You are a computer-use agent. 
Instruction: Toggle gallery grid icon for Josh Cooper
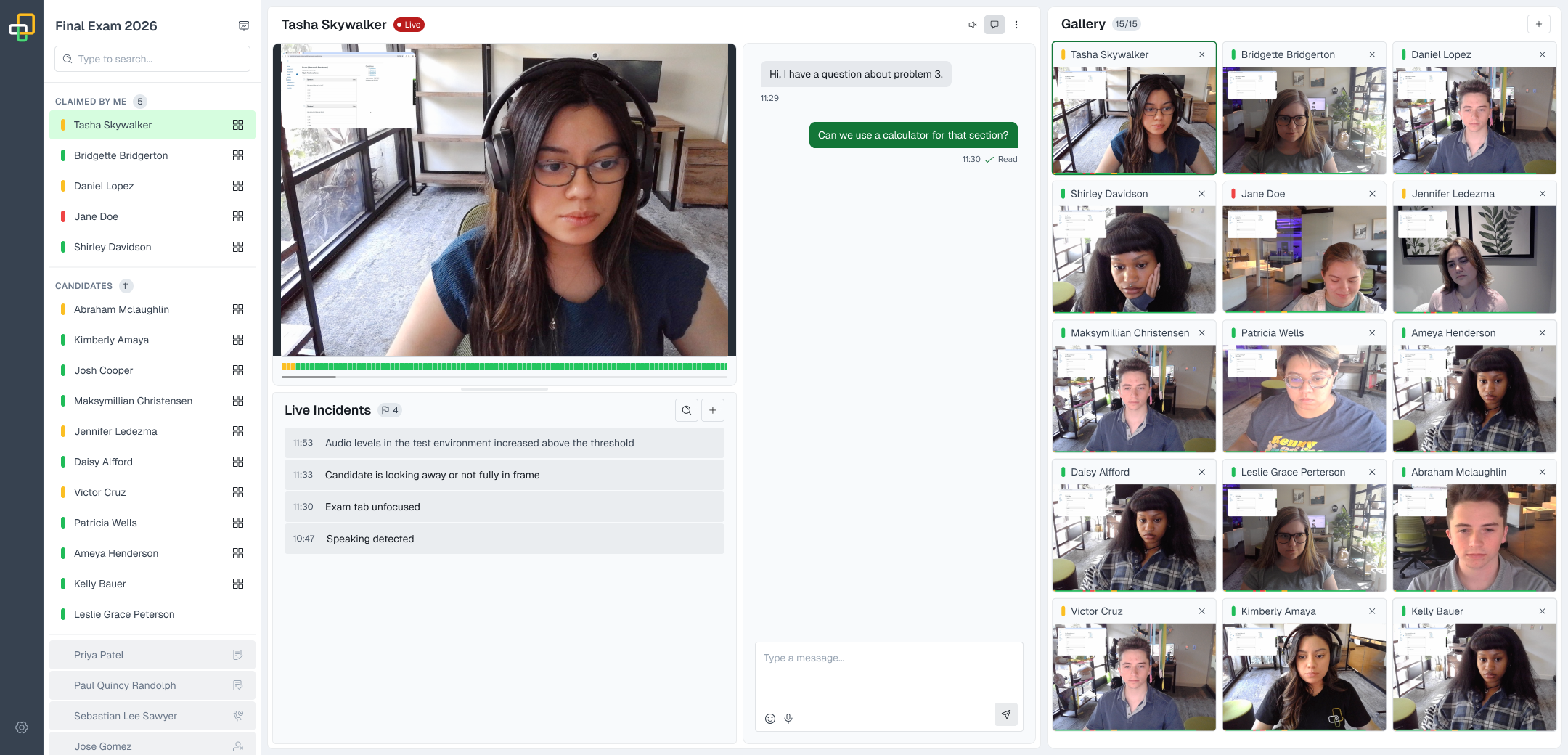click(238, 370)
